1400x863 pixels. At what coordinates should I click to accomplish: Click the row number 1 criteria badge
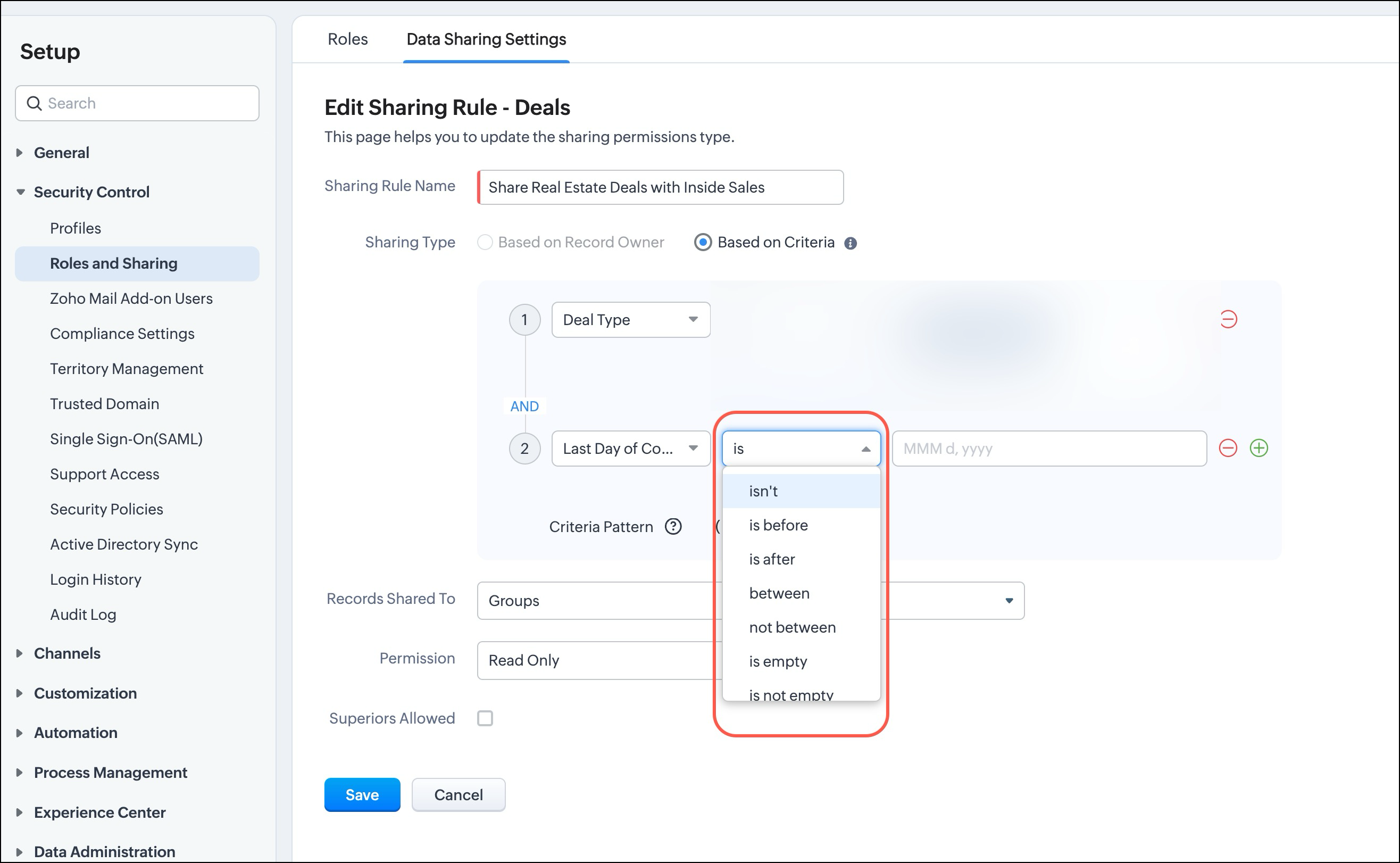click(524, 320)
